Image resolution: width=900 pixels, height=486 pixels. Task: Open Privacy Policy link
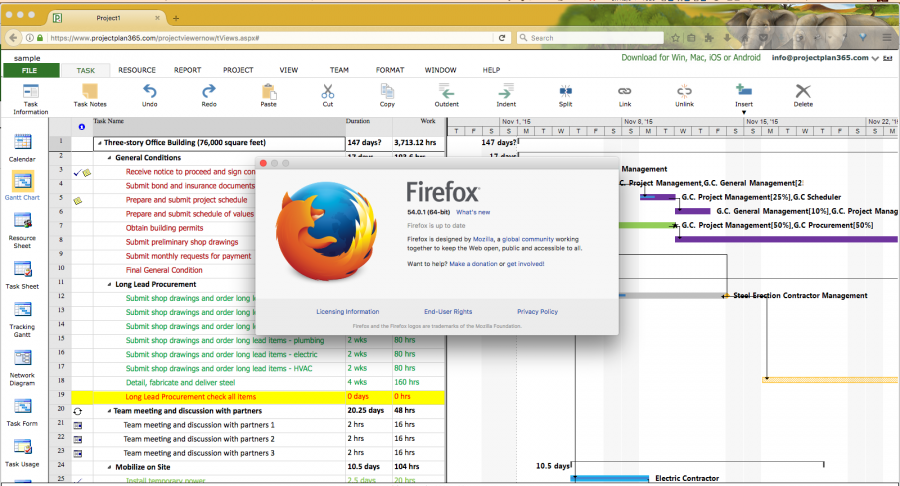click(537, 312)
